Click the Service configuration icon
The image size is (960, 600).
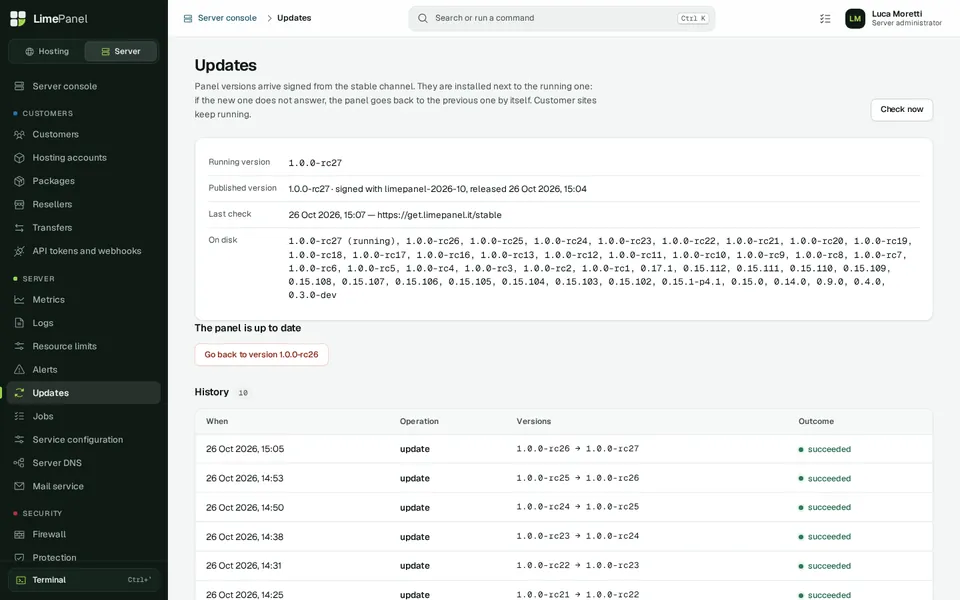pos(20,440)
